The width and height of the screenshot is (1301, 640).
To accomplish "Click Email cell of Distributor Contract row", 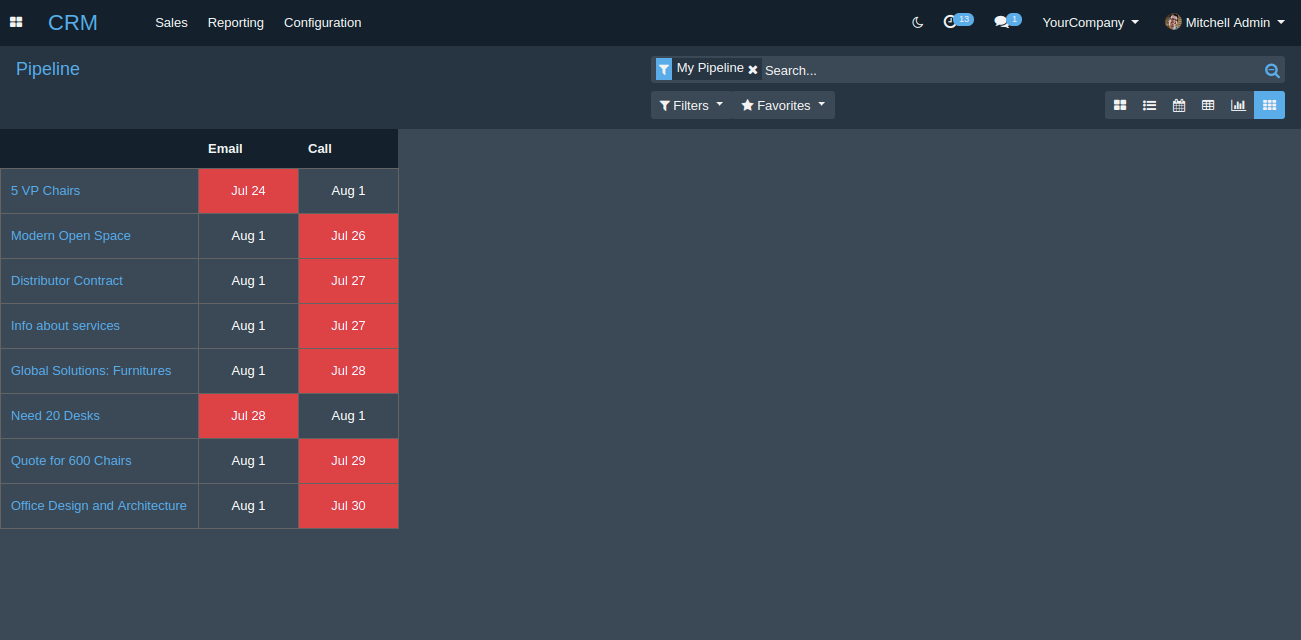I will [x=248, y=280].
